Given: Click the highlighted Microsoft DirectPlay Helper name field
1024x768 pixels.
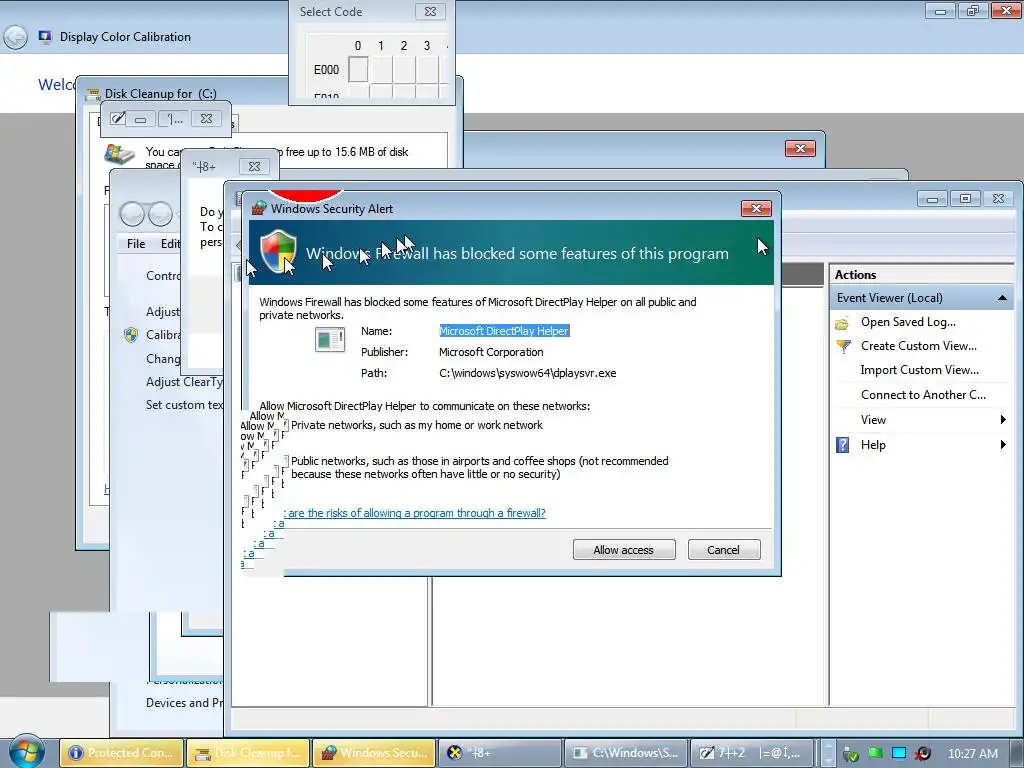Looking at the screenshot, I should coord(504,331).
